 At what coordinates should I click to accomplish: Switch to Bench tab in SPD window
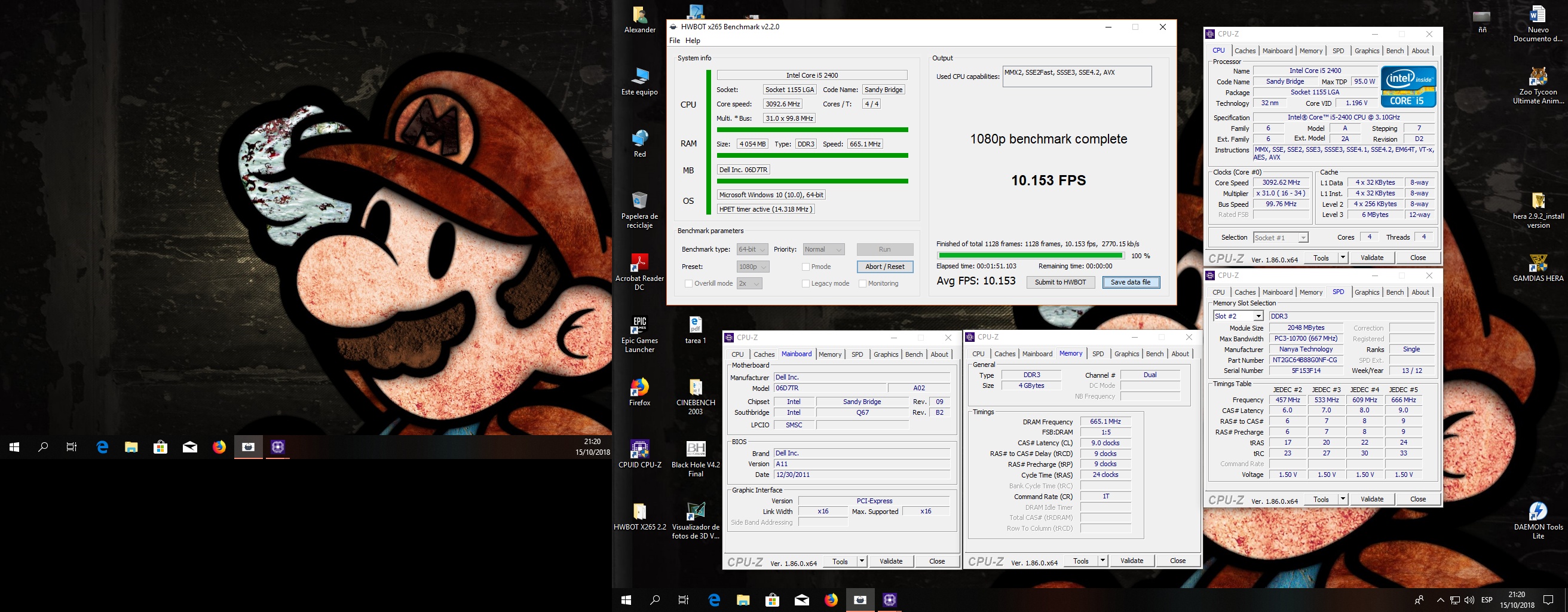1395,292
